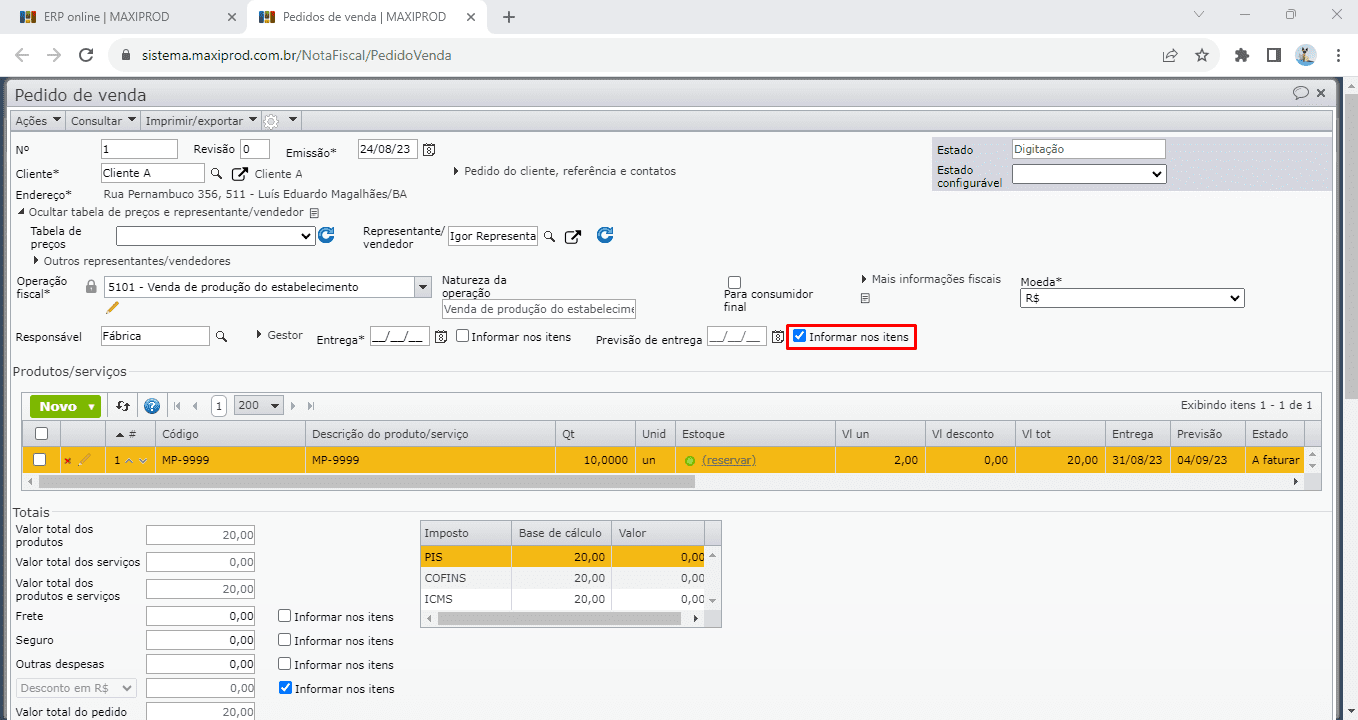Image resolution: width=1358 pixels, height=720 pixels.
Task: Open the Moeda currency dropdown
Action: point(1132,298)
